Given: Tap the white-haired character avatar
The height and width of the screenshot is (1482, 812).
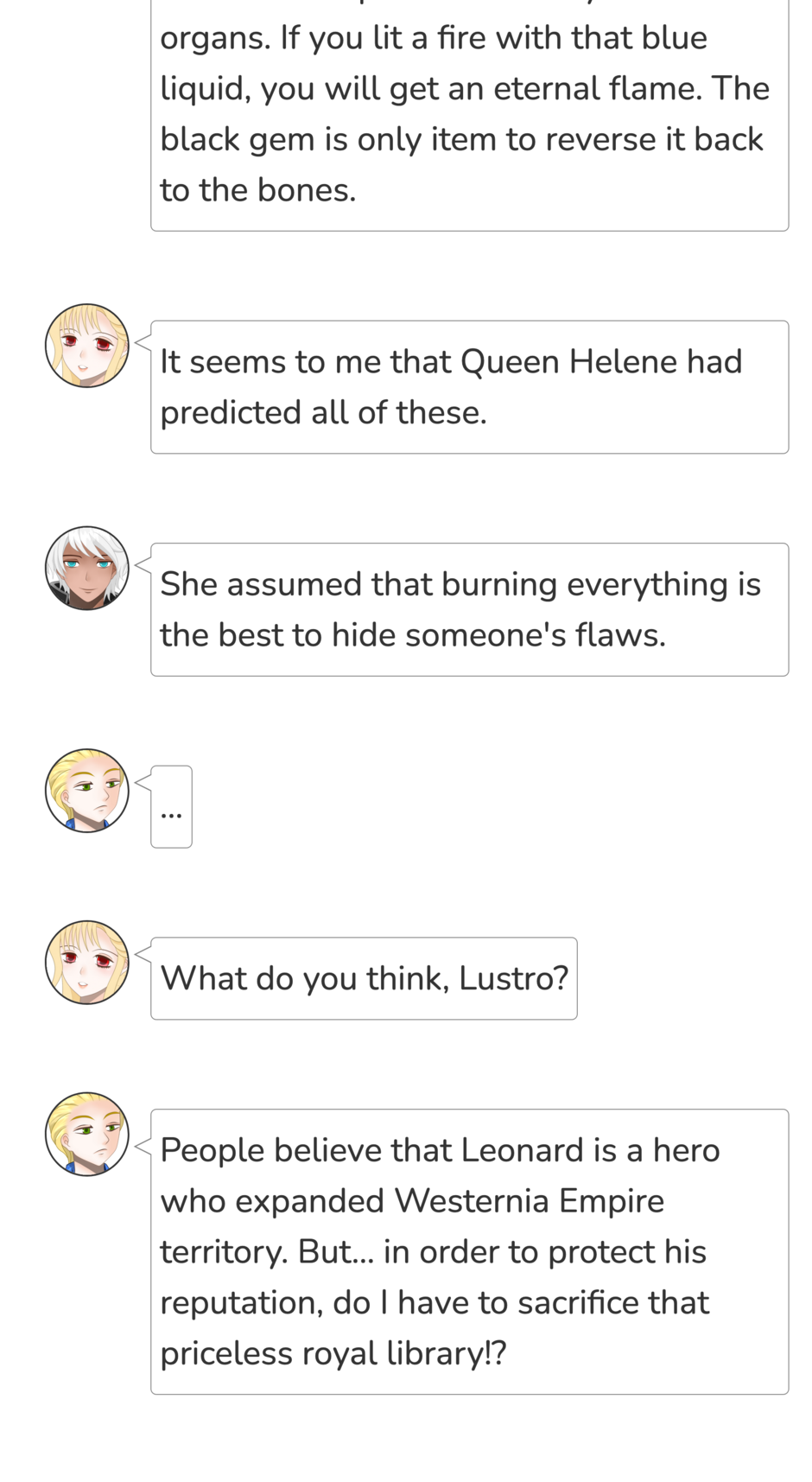Looking at the screenshot, I should tap(86, 568).
